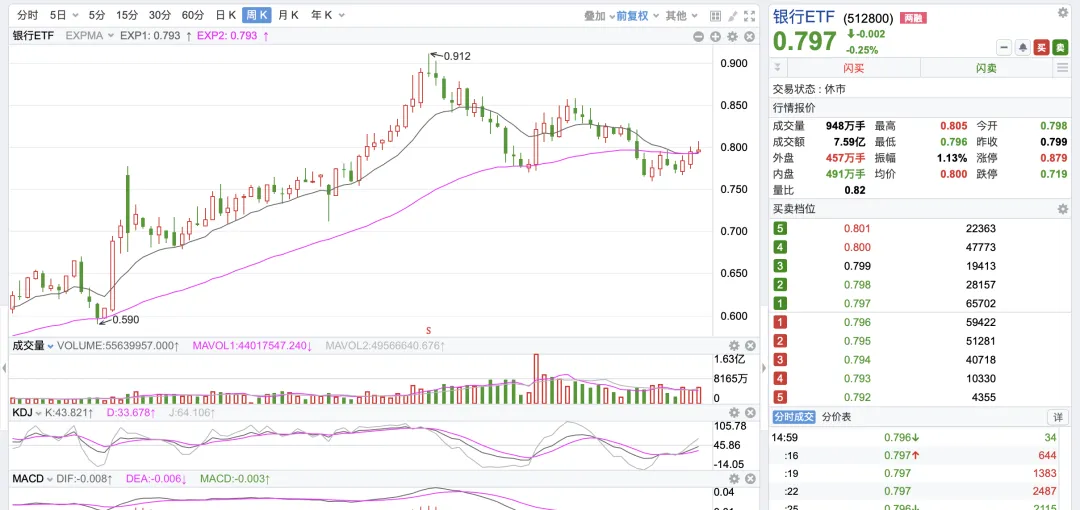Click the far-left edge collapse arrow
The image size is (1080, 510).
[3, 369]
